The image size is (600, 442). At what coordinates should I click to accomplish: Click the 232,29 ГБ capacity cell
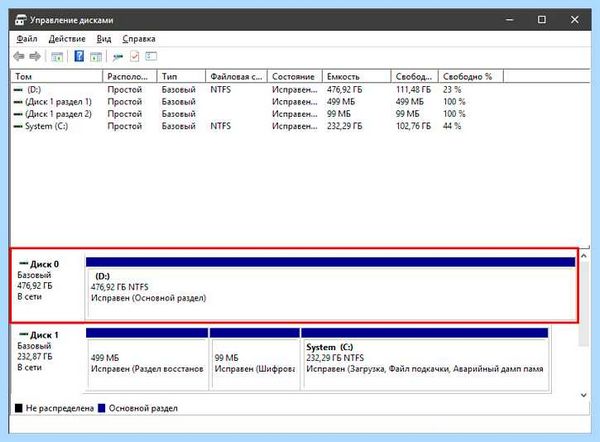[x=345, y=126]
